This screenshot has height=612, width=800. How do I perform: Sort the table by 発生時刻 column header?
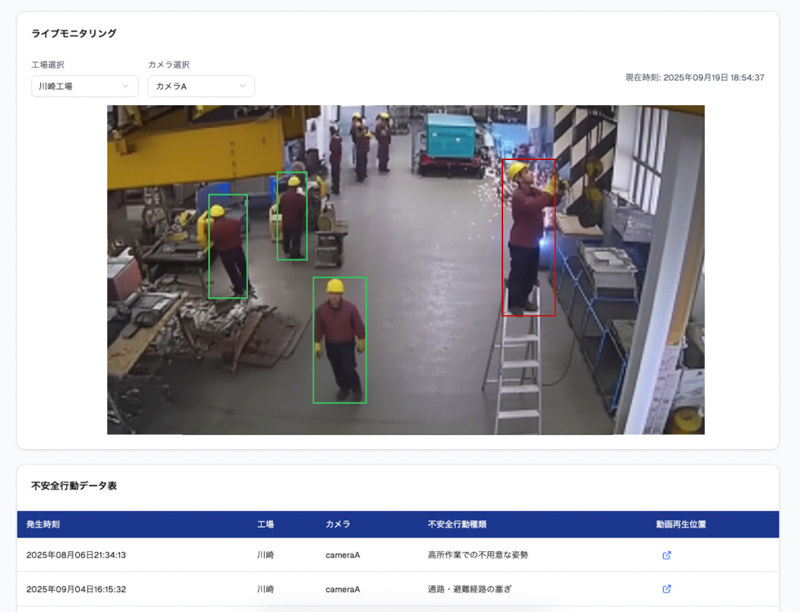(43, 524)
